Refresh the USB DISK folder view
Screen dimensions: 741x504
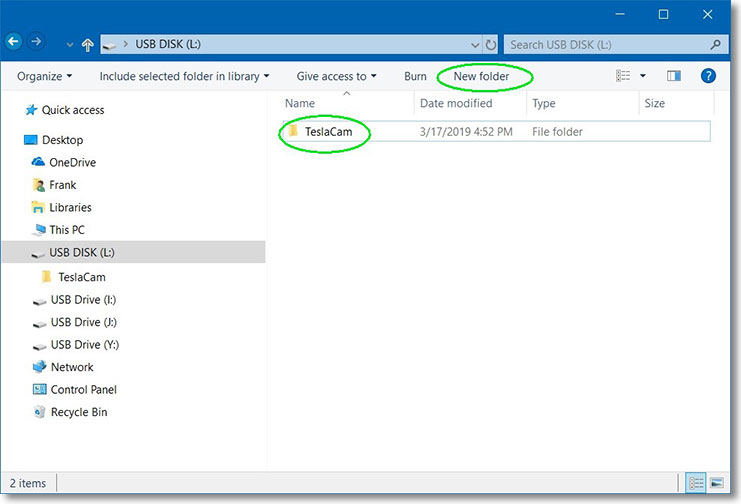(x=490, y=45)
